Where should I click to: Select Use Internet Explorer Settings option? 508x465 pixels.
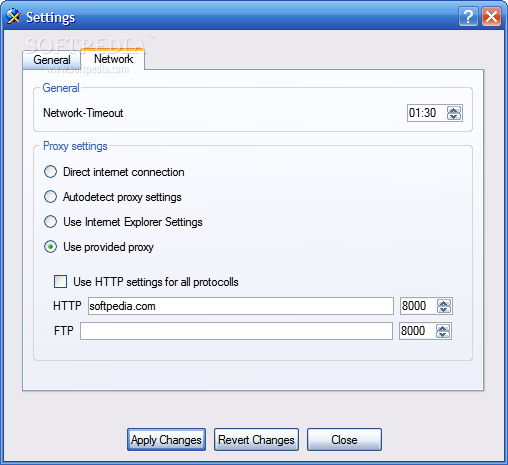[50, 222]
